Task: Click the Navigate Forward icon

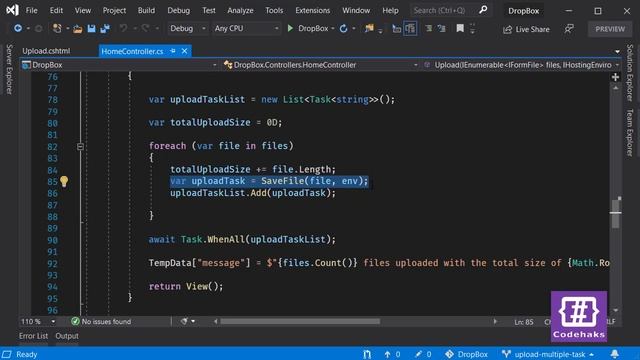Action: coord(38,29)
